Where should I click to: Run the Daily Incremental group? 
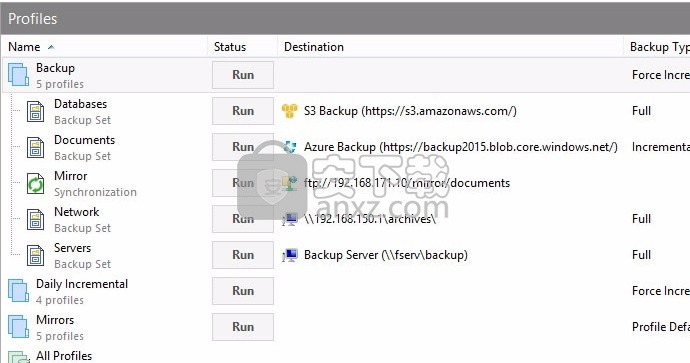point(243,291)
